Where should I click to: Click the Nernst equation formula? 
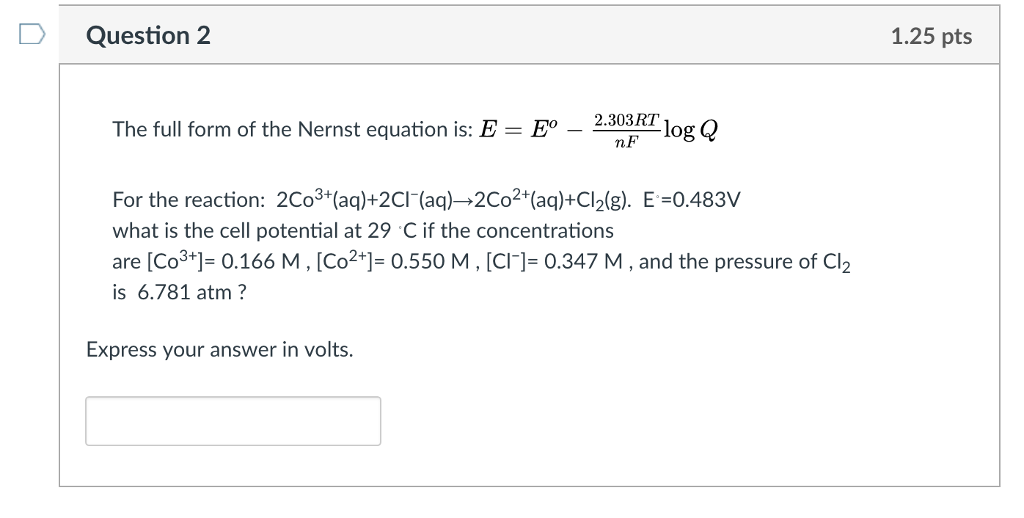599,130
